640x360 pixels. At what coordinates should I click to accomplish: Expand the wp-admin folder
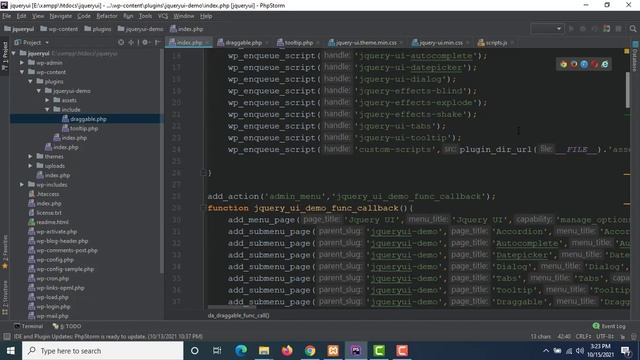pos(22,62)
